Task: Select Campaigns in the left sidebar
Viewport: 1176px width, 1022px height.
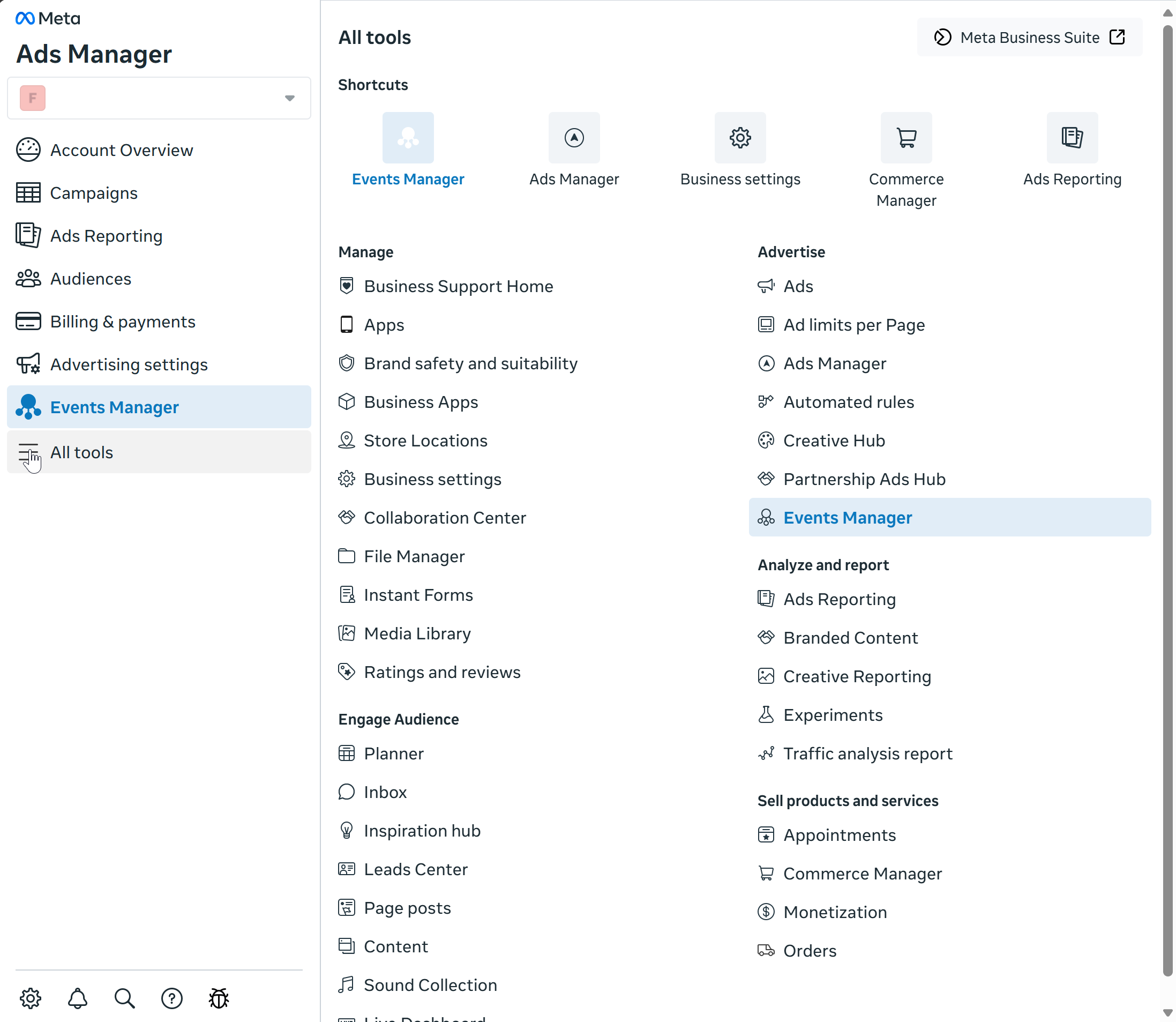Action: tap(94, 193)
